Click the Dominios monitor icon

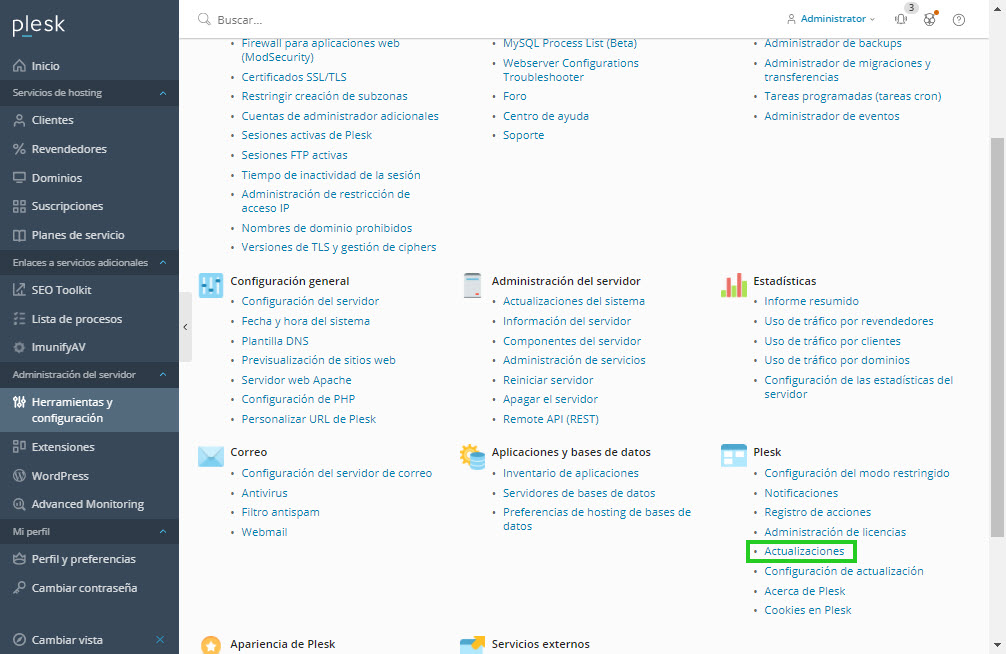click(x=19, y=178)
